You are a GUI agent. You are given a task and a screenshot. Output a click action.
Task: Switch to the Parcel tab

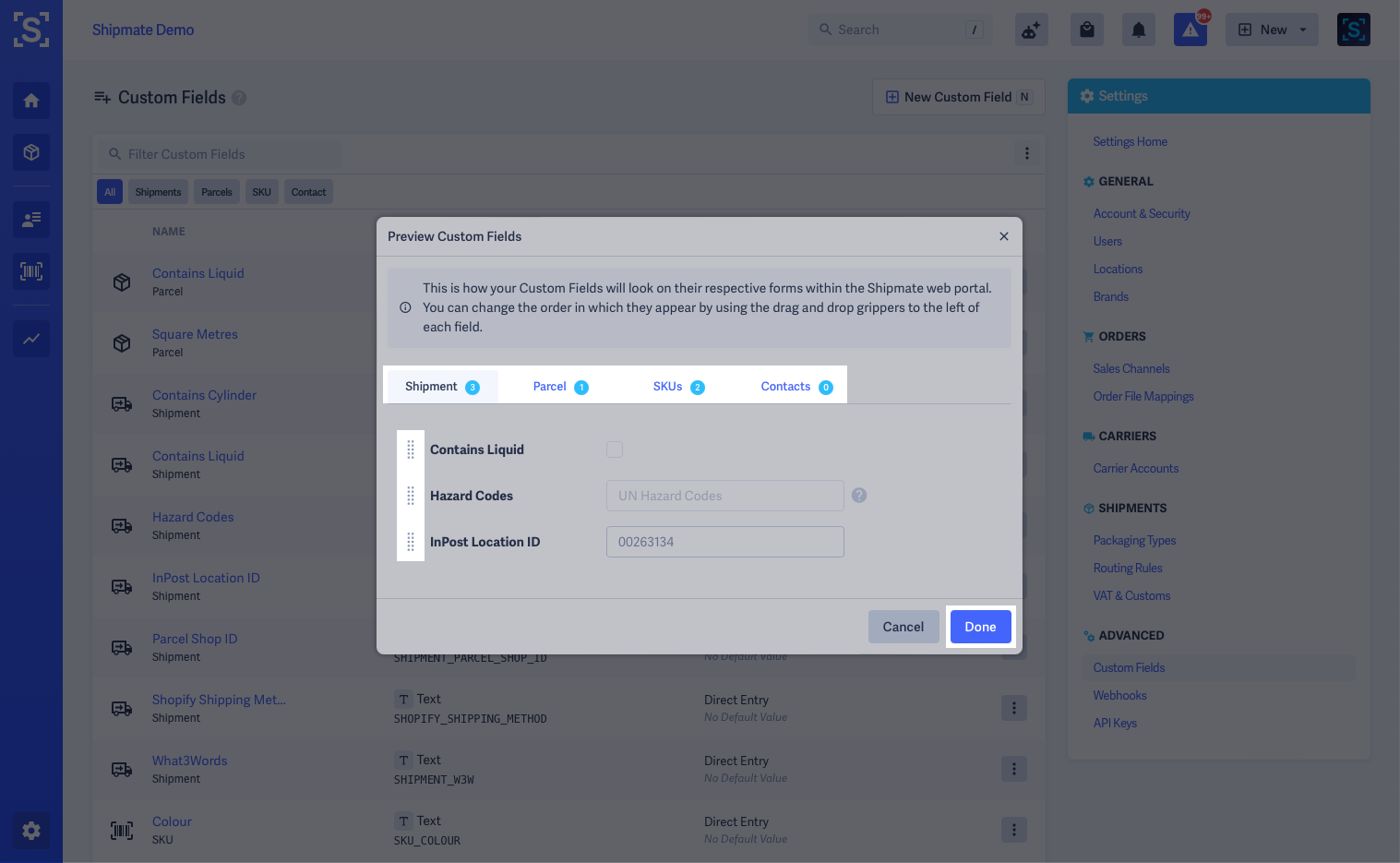pos(560,387)
